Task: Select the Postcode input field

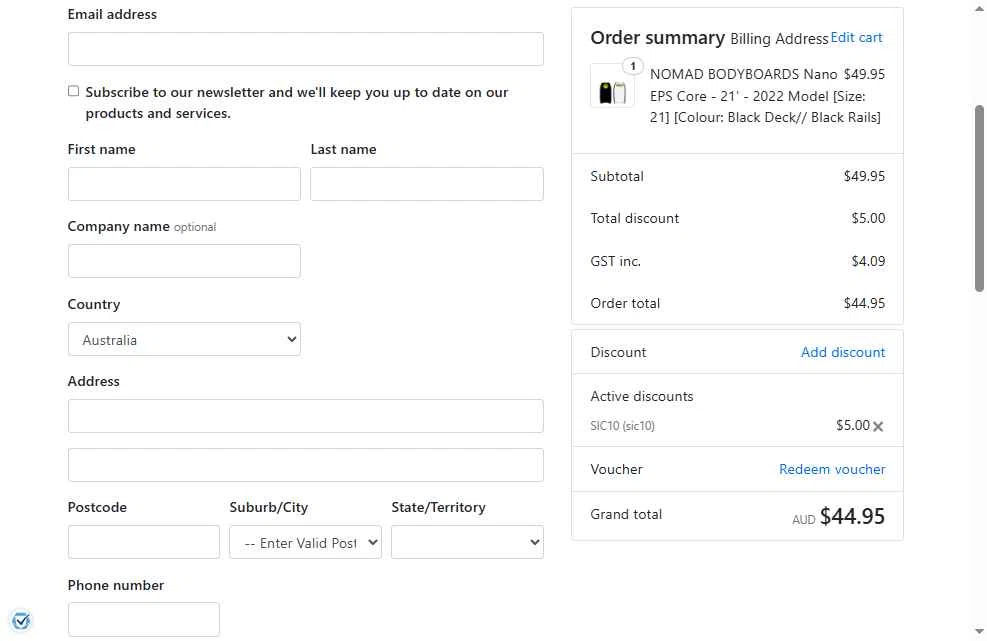Action: (x=144, y=542)
